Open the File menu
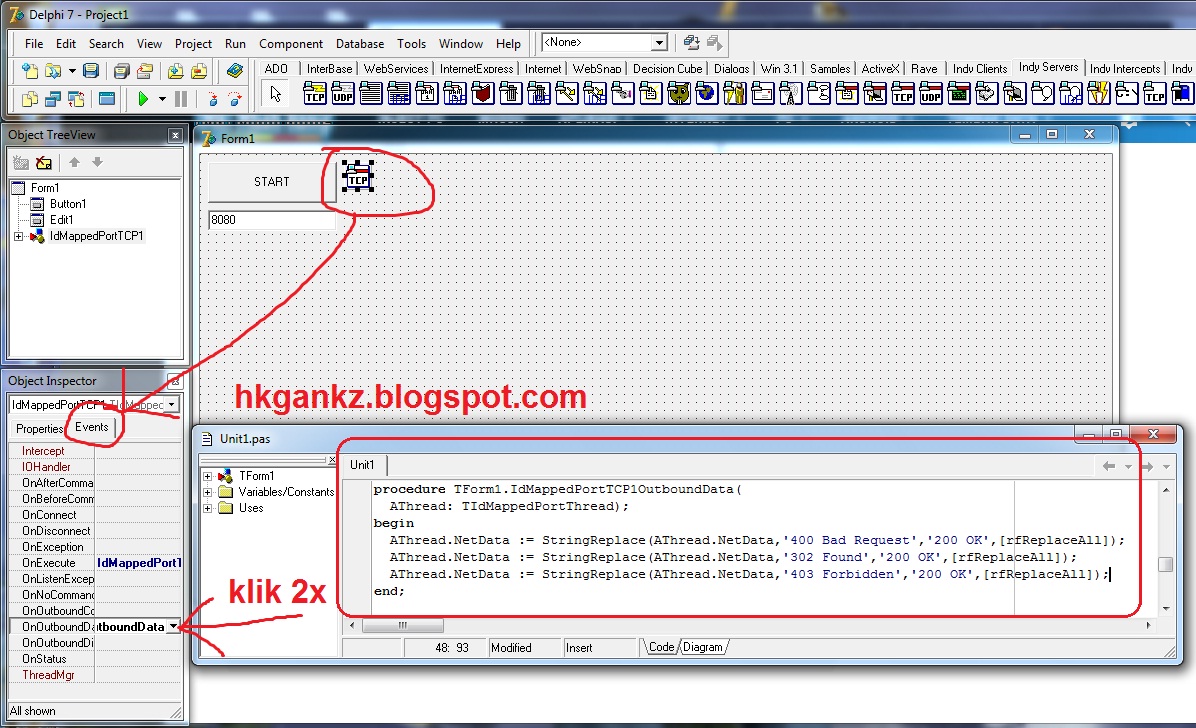Image resolution: width=1196 pixels, height=728 pixels. pyautogui.click(x=34, y=44)
